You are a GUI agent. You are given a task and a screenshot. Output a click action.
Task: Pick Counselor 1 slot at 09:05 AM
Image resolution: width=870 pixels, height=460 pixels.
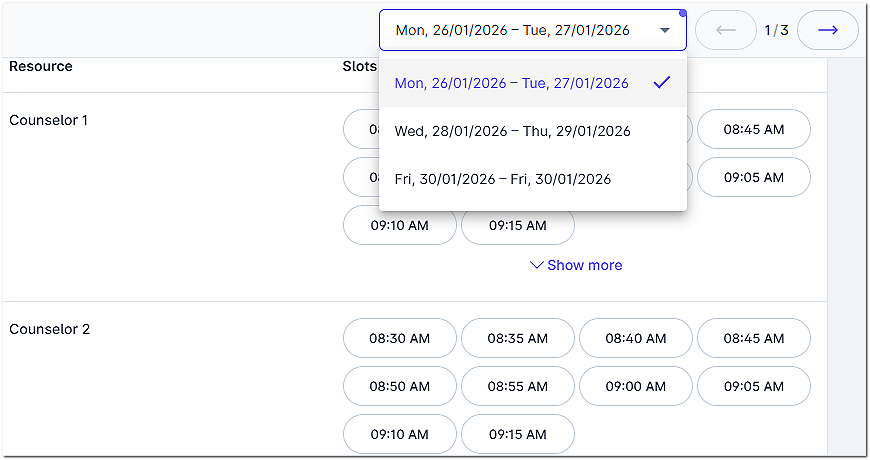(753, 177)
